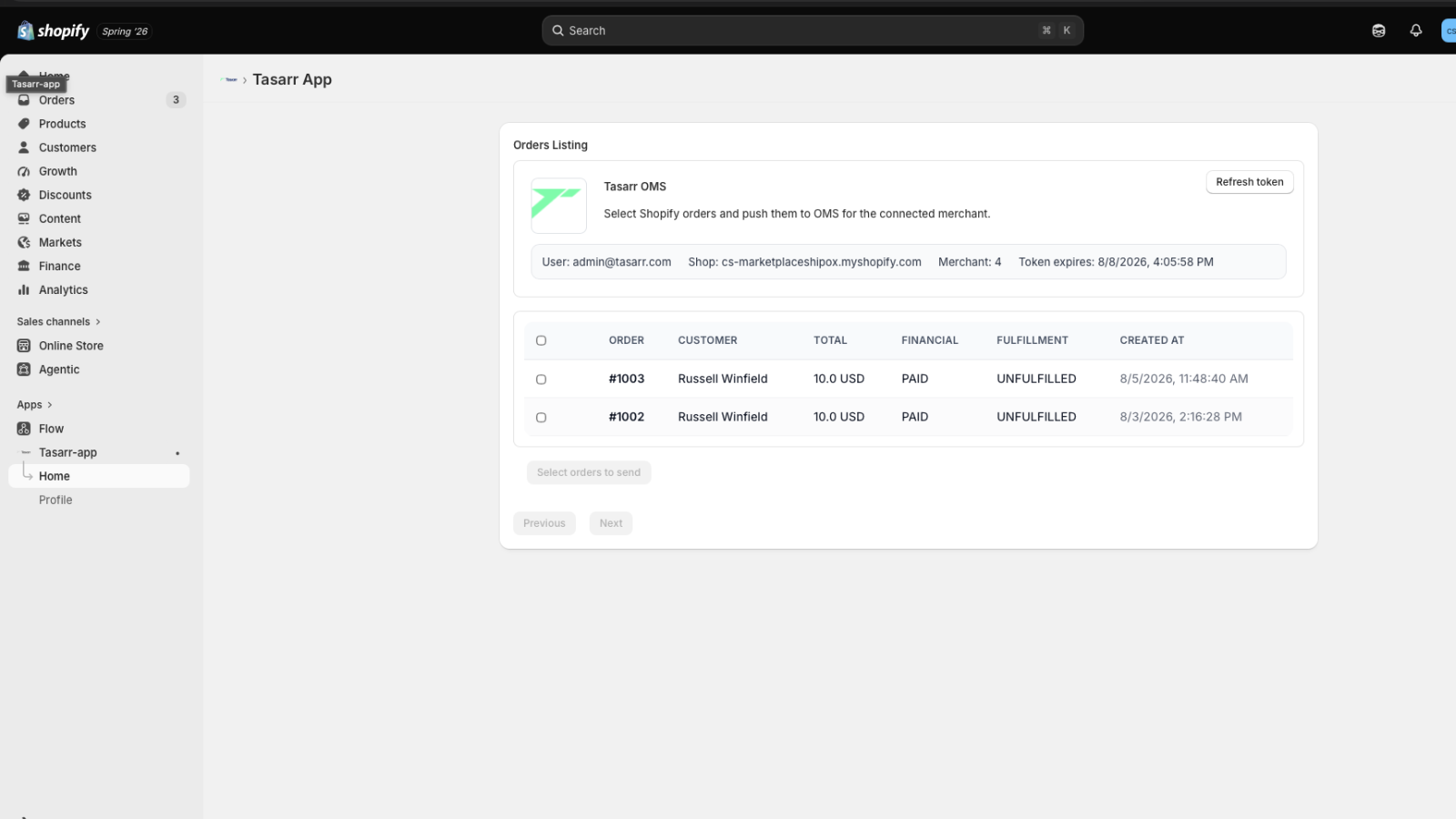The image size is (1456, 819).
Task: Click the Refresh token button
Action: [x=1249, y=182]
